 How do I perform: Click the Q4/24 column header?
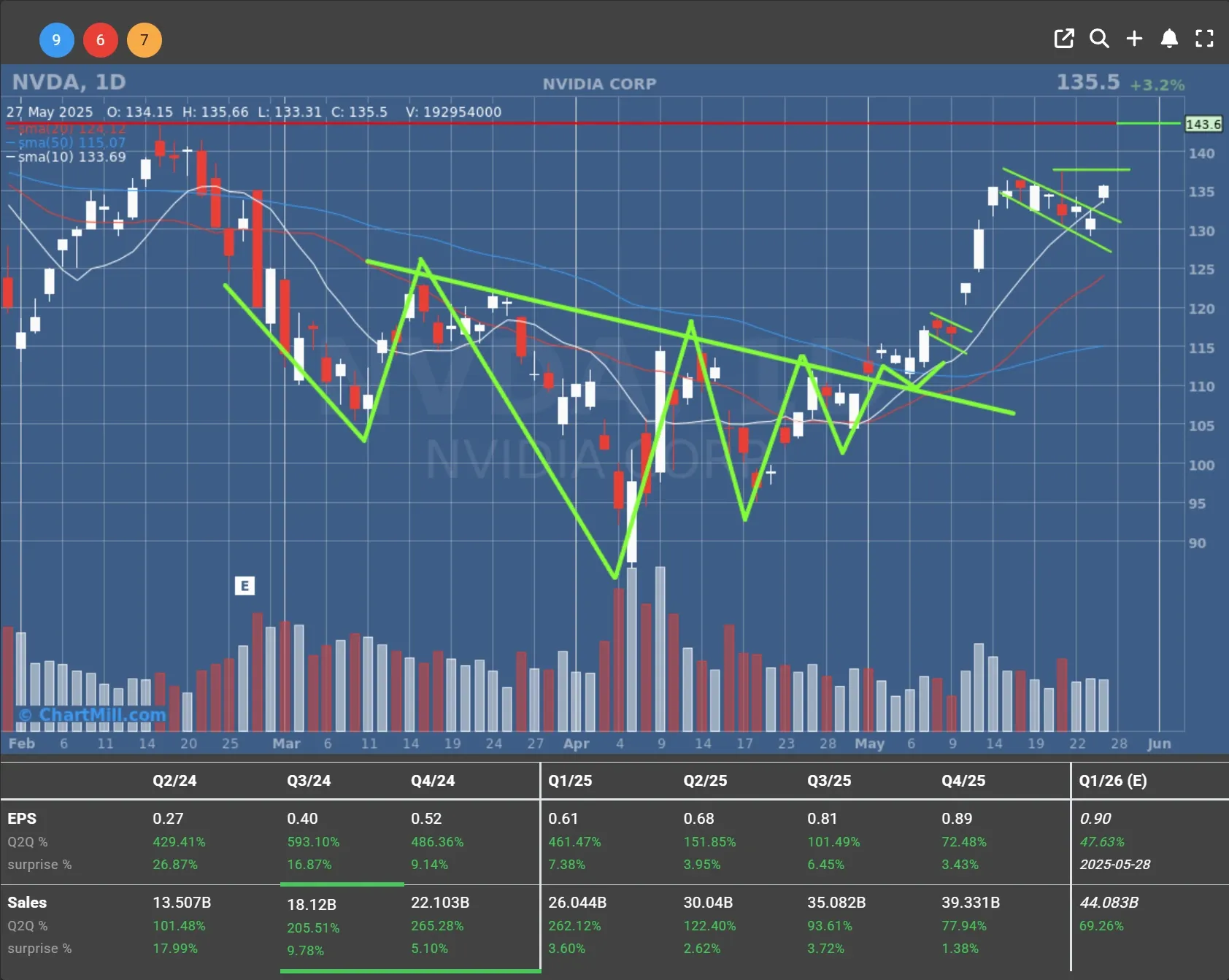433,781
